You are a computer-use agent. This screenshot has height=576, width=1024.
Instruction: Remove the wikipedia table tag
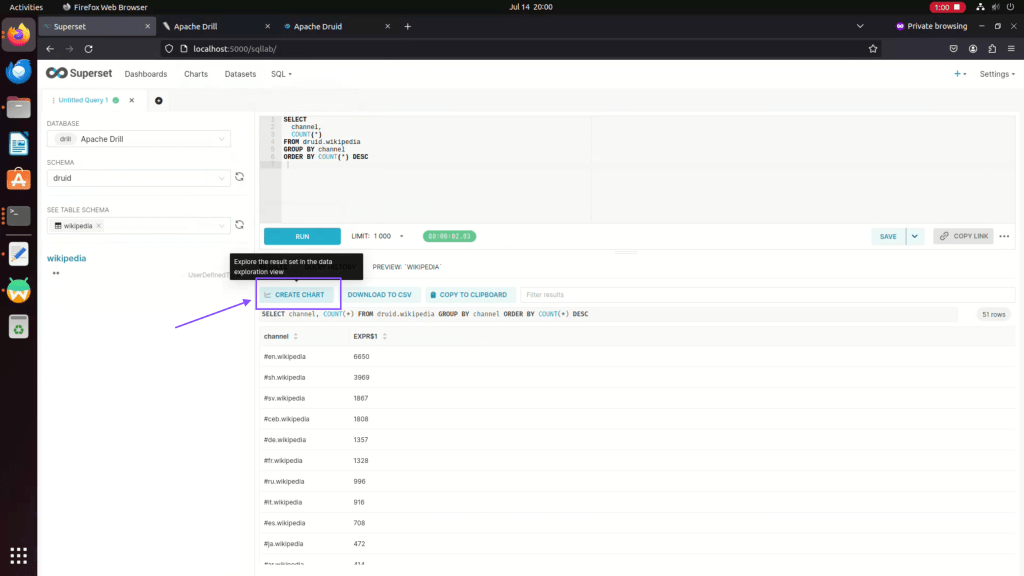coord(98,226)
